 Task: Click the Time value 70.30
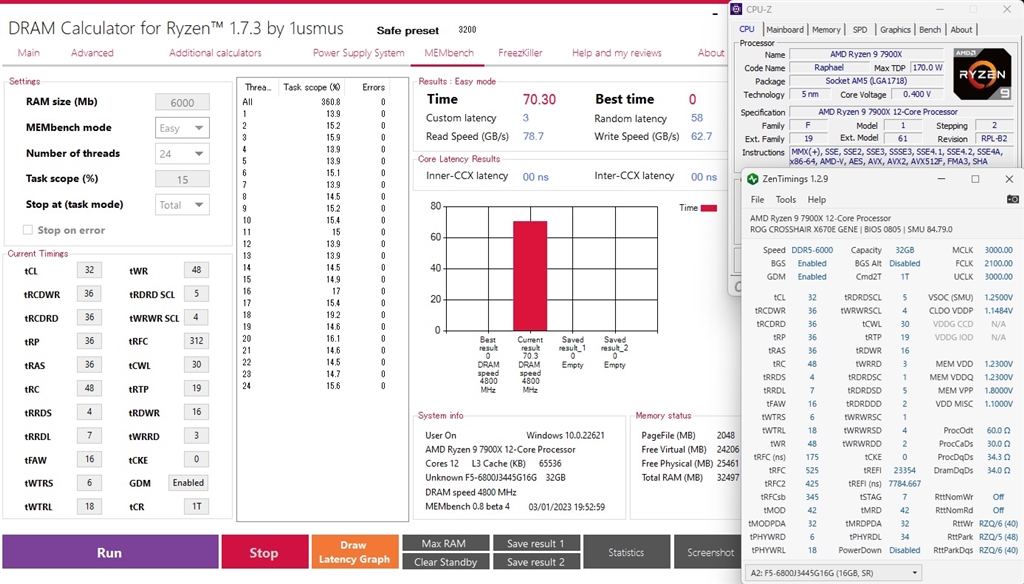[539, 99]
